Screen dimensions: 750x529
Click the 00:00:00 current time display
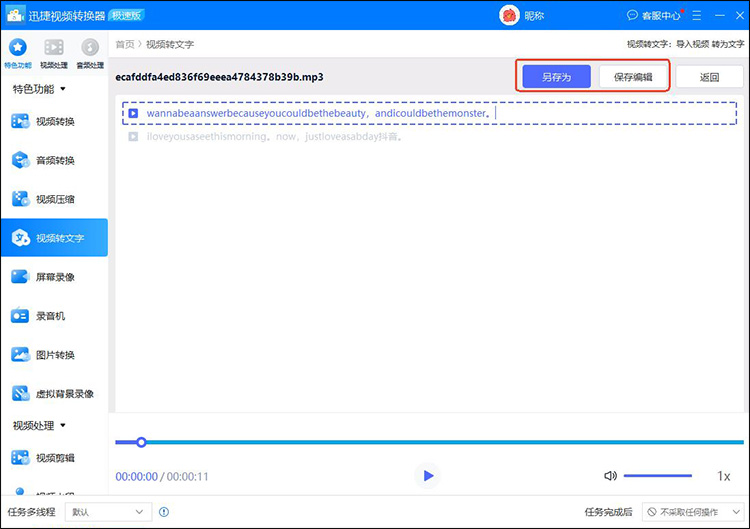click(x=136, y=476)
